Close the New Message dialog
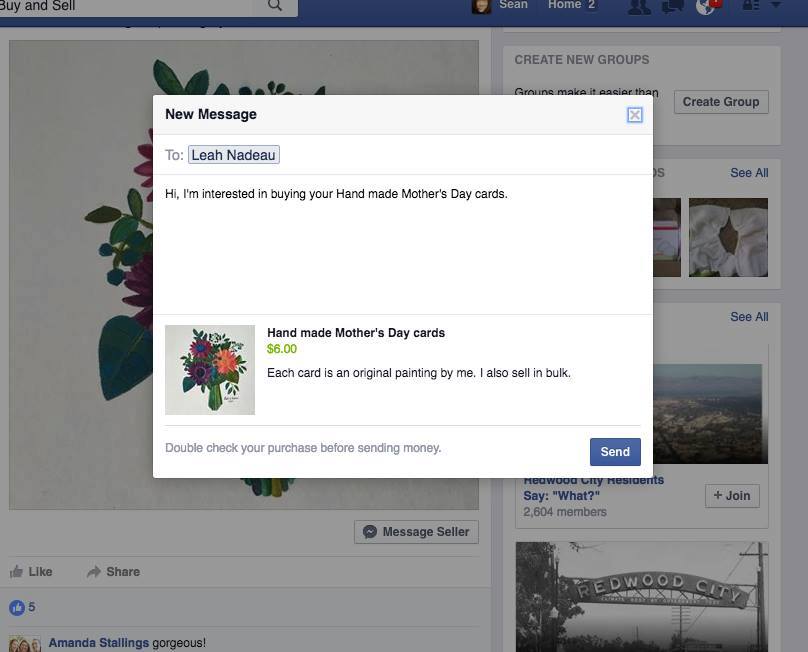 pos(634,114)
